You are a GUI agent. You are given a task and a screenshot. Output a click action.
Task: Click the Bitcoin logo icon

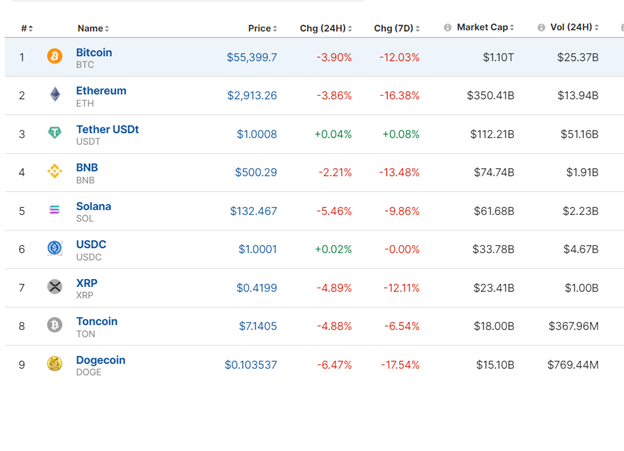pyautogui.click(x=54, y=57)
